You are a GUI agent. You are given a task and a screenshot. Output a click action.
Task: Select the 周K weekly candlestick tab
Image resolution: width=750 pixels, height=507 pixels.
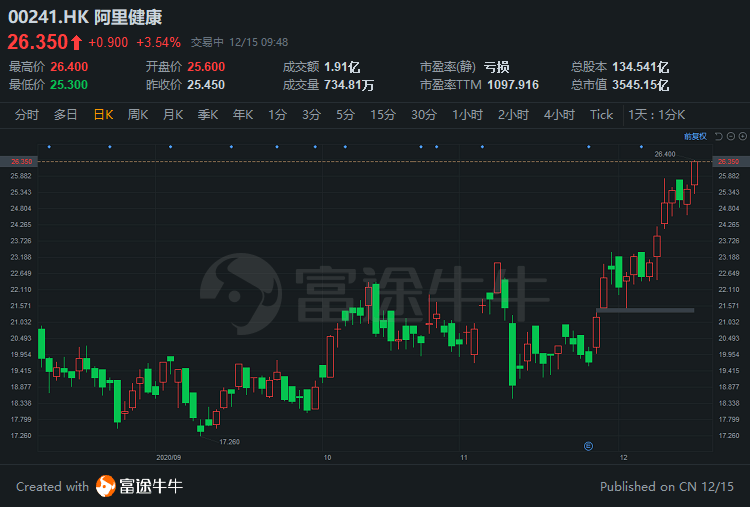pyautogui.click(x=138, y=115)
